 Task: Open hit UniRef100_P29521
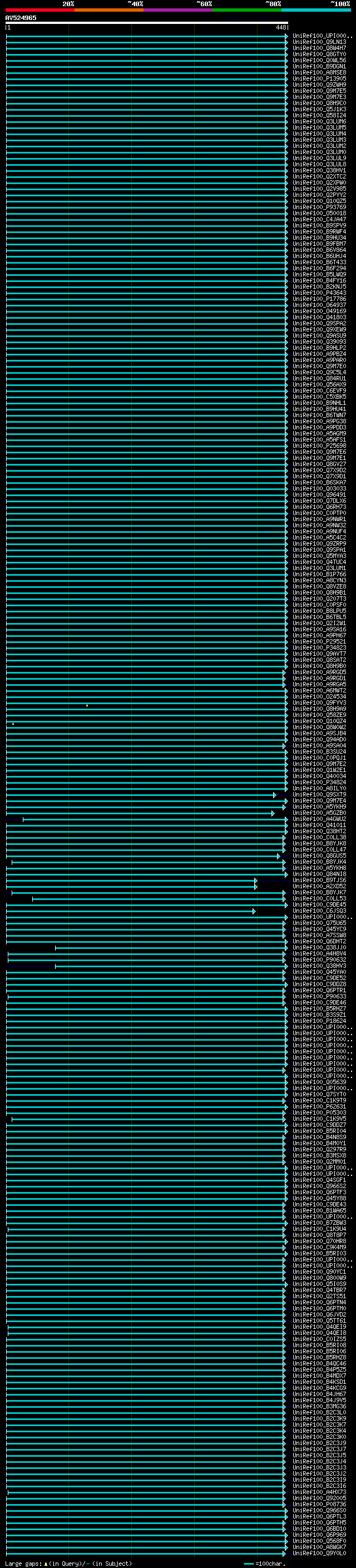click(x=319, y=641)
